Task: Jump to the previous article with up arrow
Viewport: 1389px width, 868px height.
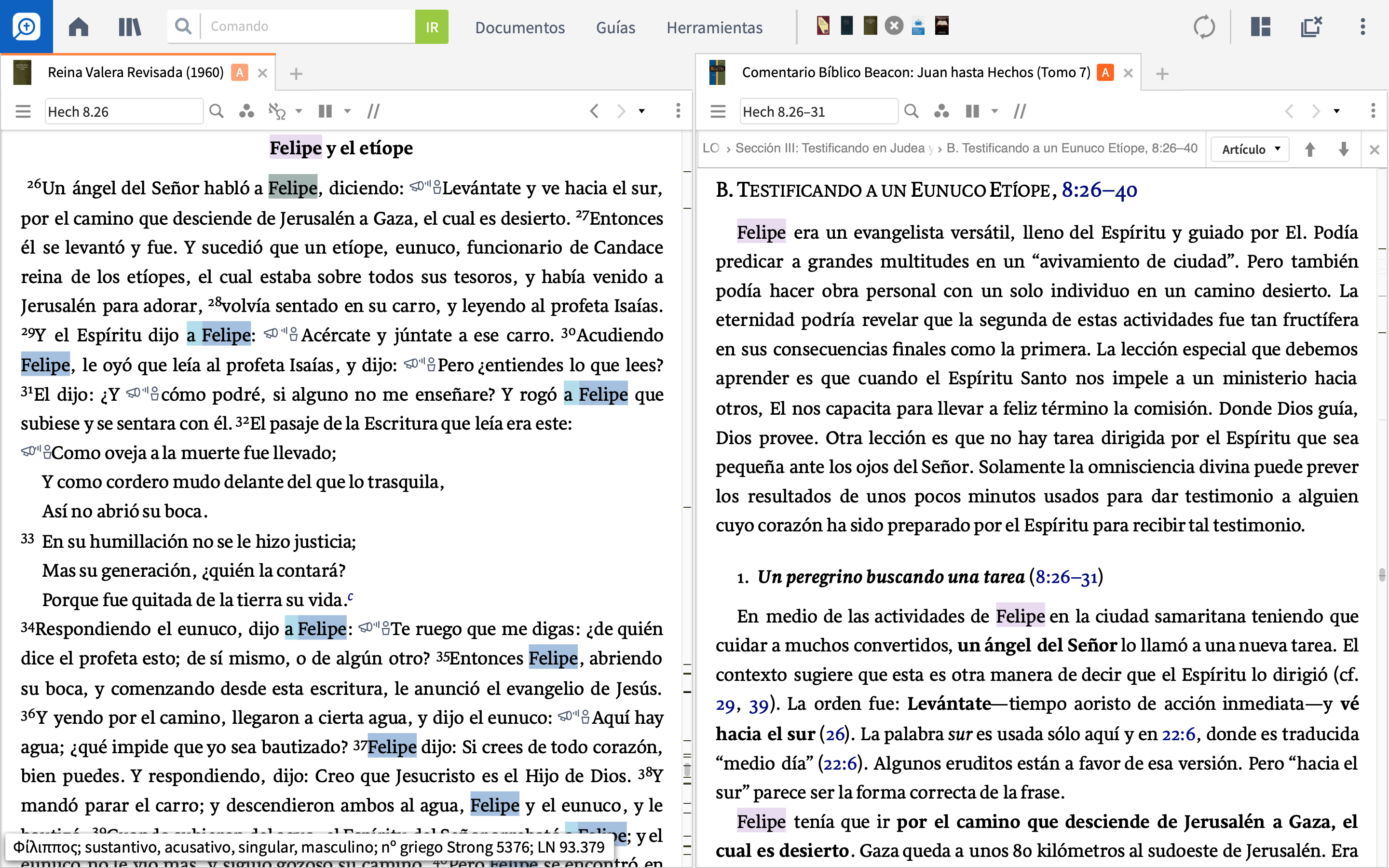Action: (x=1310, y=149)
